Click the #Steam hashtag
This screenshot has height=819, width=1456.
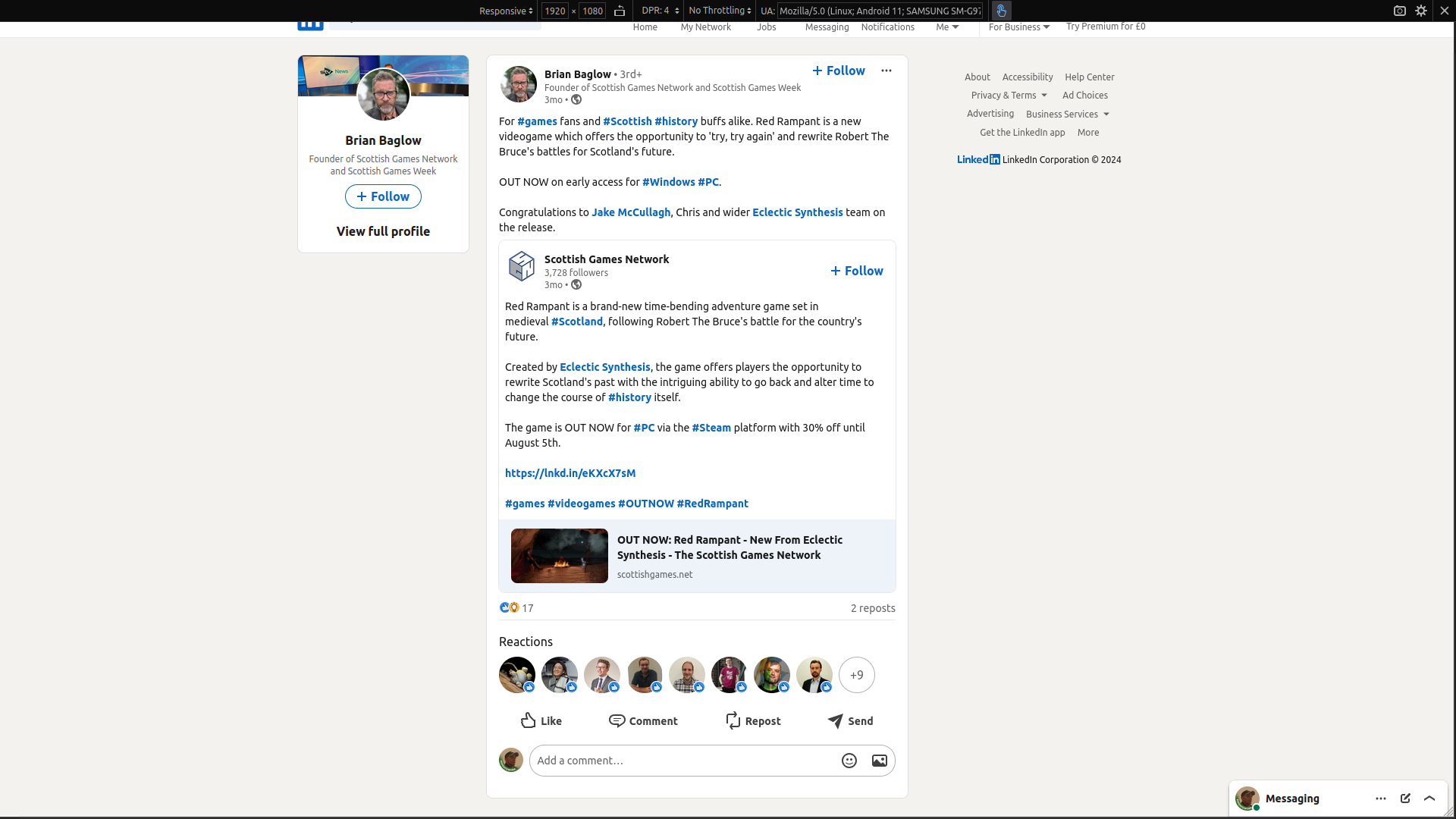click(x=711, y=428)
